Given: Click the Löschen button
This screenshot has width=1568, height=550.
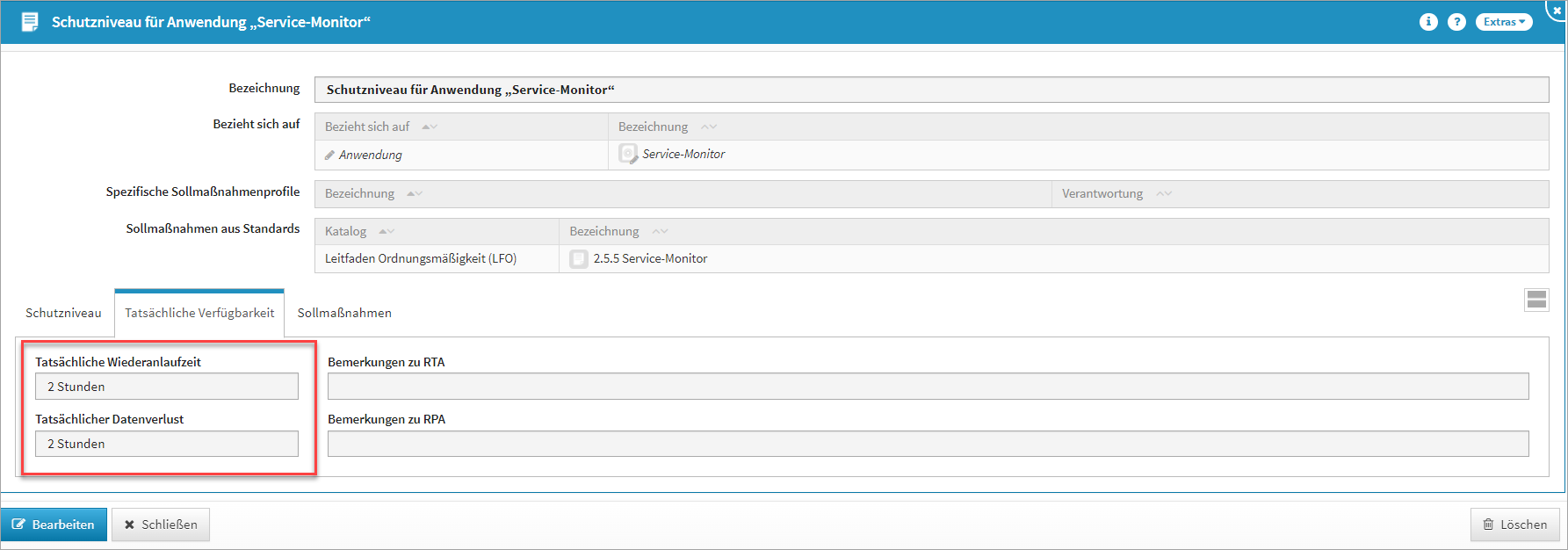Looking at the screenshot, I should coord(1514,525).
